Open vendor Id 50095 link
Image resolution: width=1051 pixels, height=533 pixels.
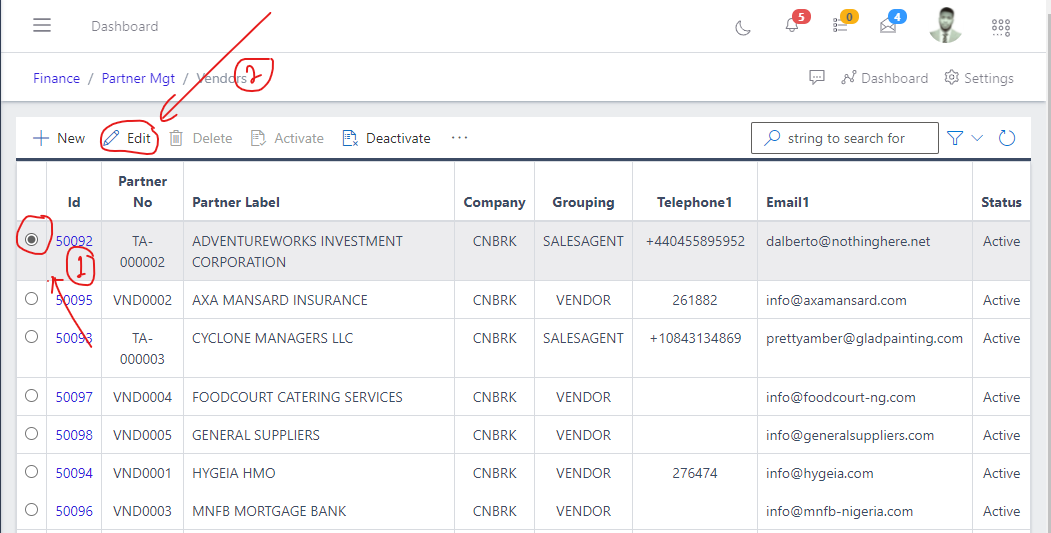pyautogui.click(x=74, y=300)
